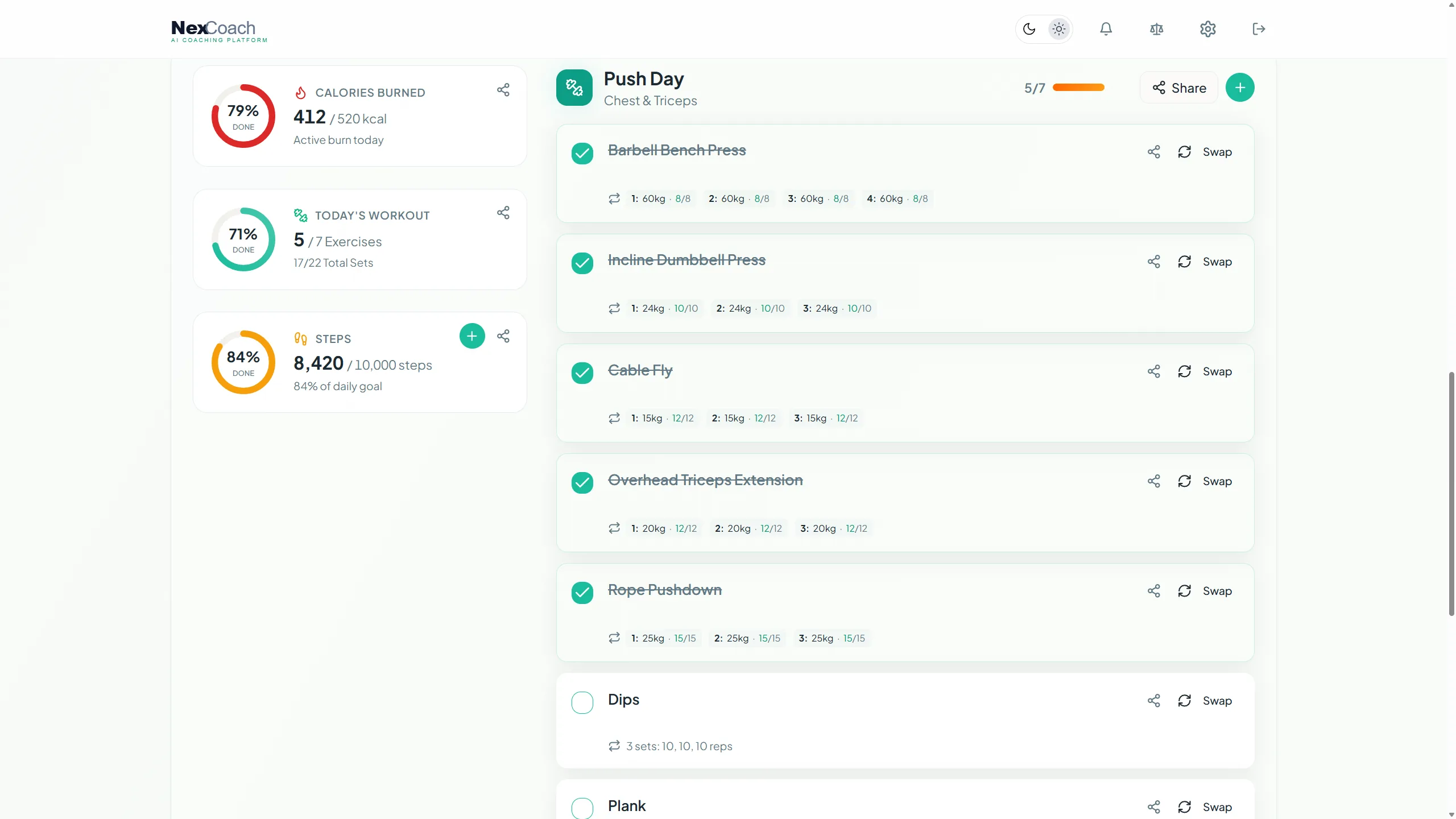Add an exercise to Push Day
Viewport: 1456px width, 819px height.
coord(1240,88)
